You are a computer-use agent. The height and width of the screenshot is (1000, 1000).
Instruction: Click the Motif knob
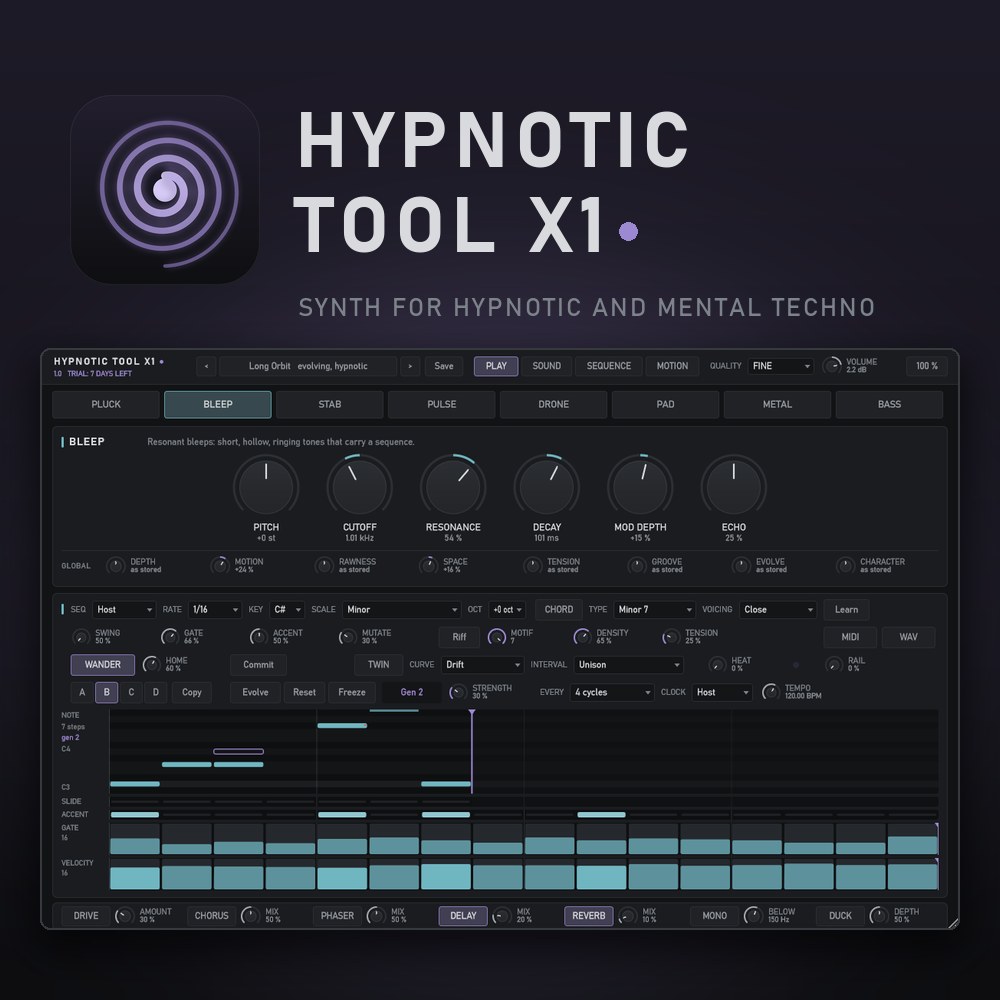(496, 636)
